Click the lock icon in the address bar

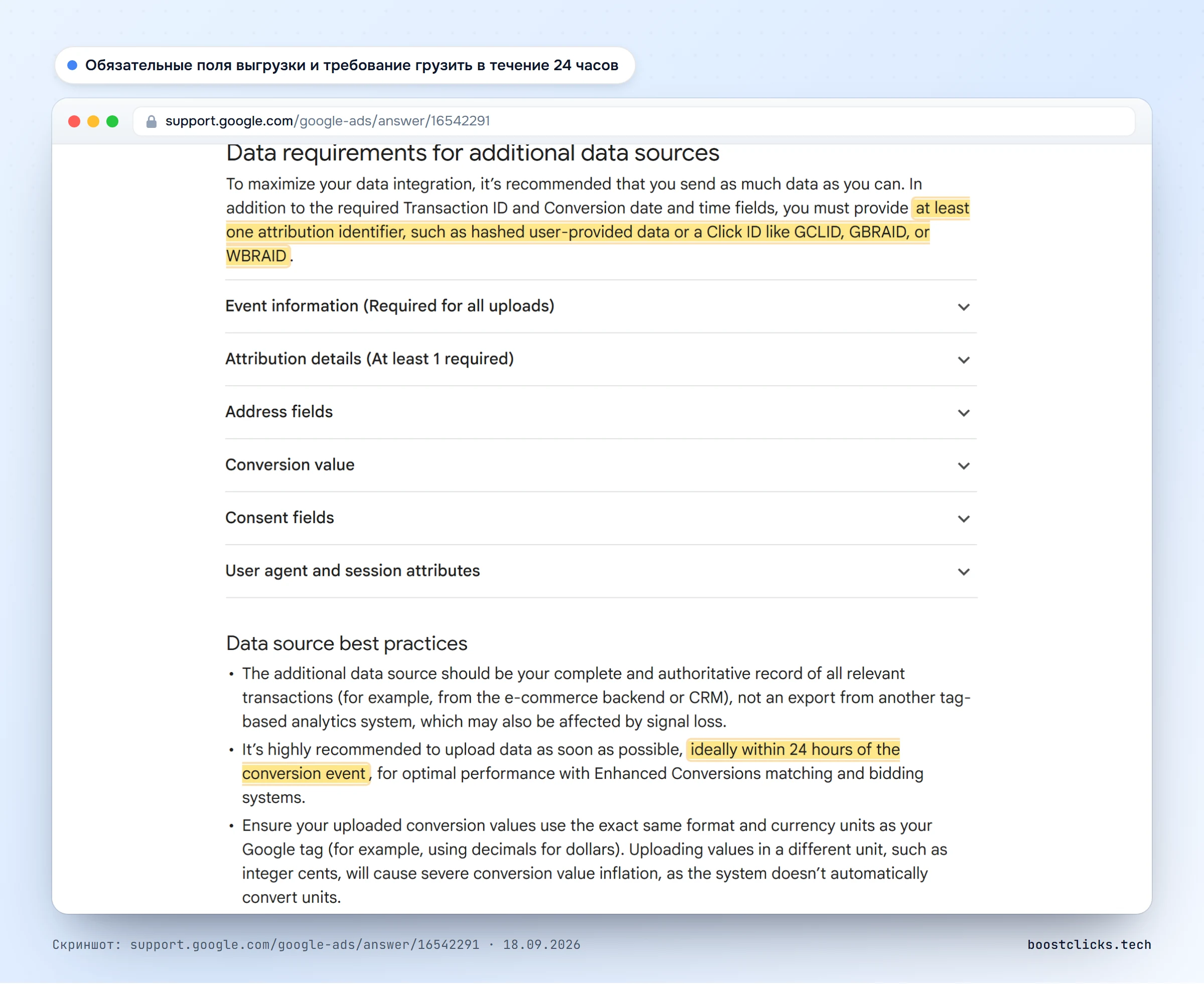[152, 121]
